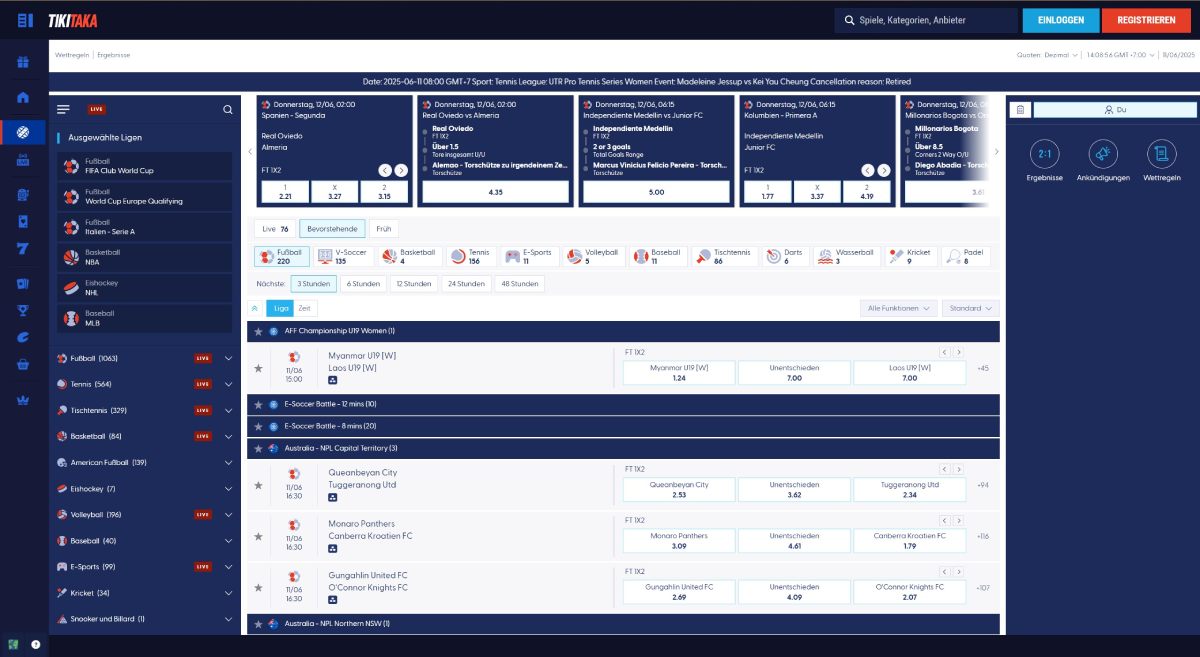Click the search magnifier in sports panel
The width and height of the screenshot is (1200, 657).
228,110
